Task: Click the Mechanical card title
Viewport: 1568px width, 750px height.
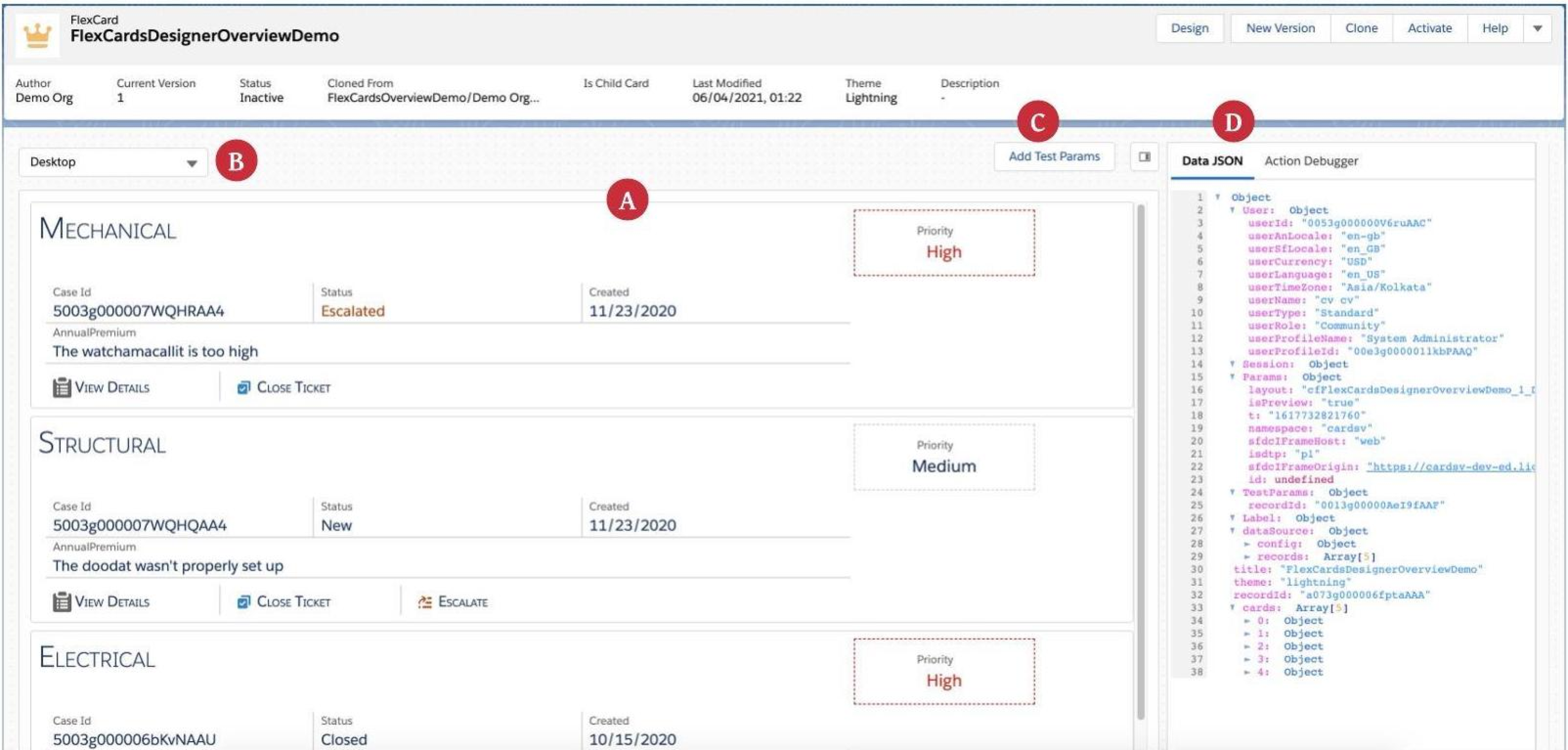Action: point(108,229)
